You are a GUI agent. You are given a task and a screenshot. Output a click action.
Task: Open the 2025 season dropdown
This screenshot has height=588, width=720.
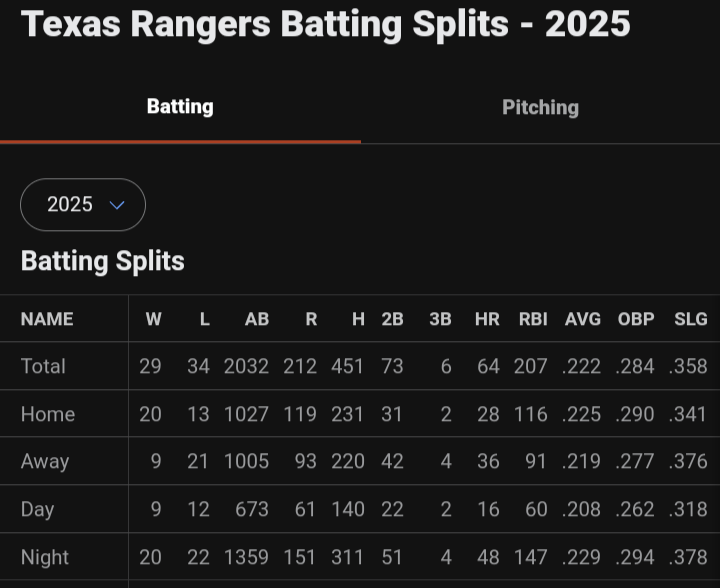[83, 204]
